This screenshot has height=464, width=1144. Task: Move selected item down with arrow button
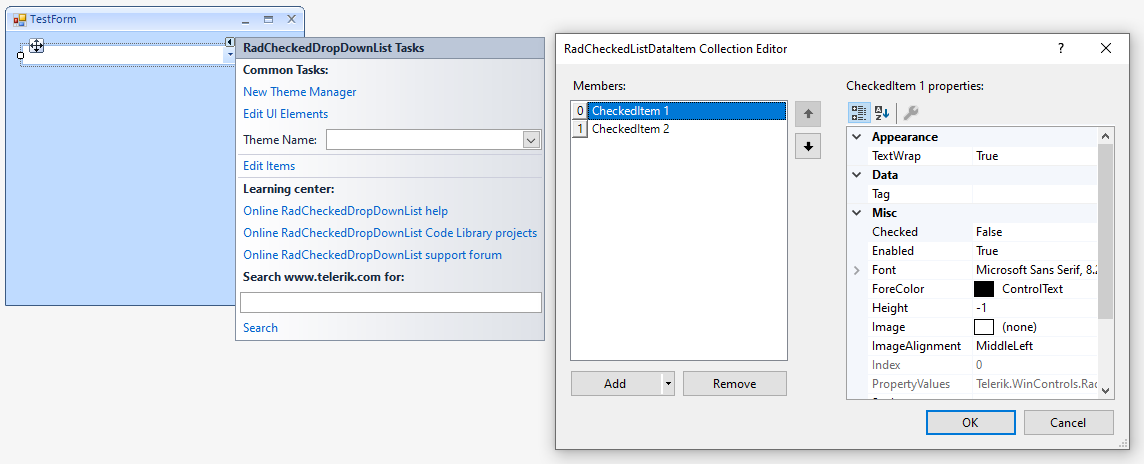[x=808, y=146]
